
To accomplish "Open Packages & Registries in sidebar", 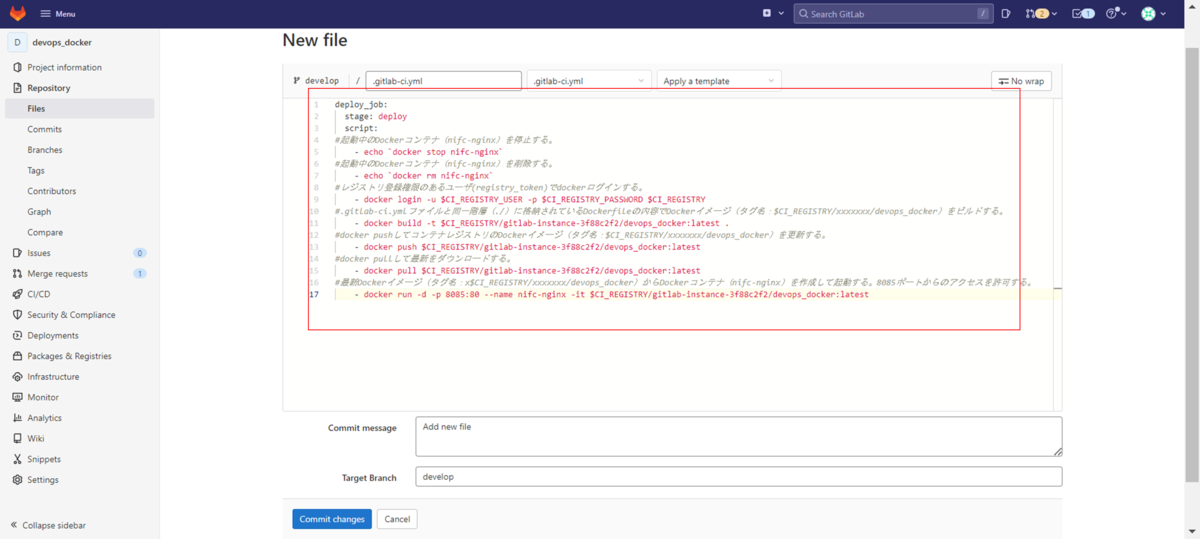I will (69, 356).
